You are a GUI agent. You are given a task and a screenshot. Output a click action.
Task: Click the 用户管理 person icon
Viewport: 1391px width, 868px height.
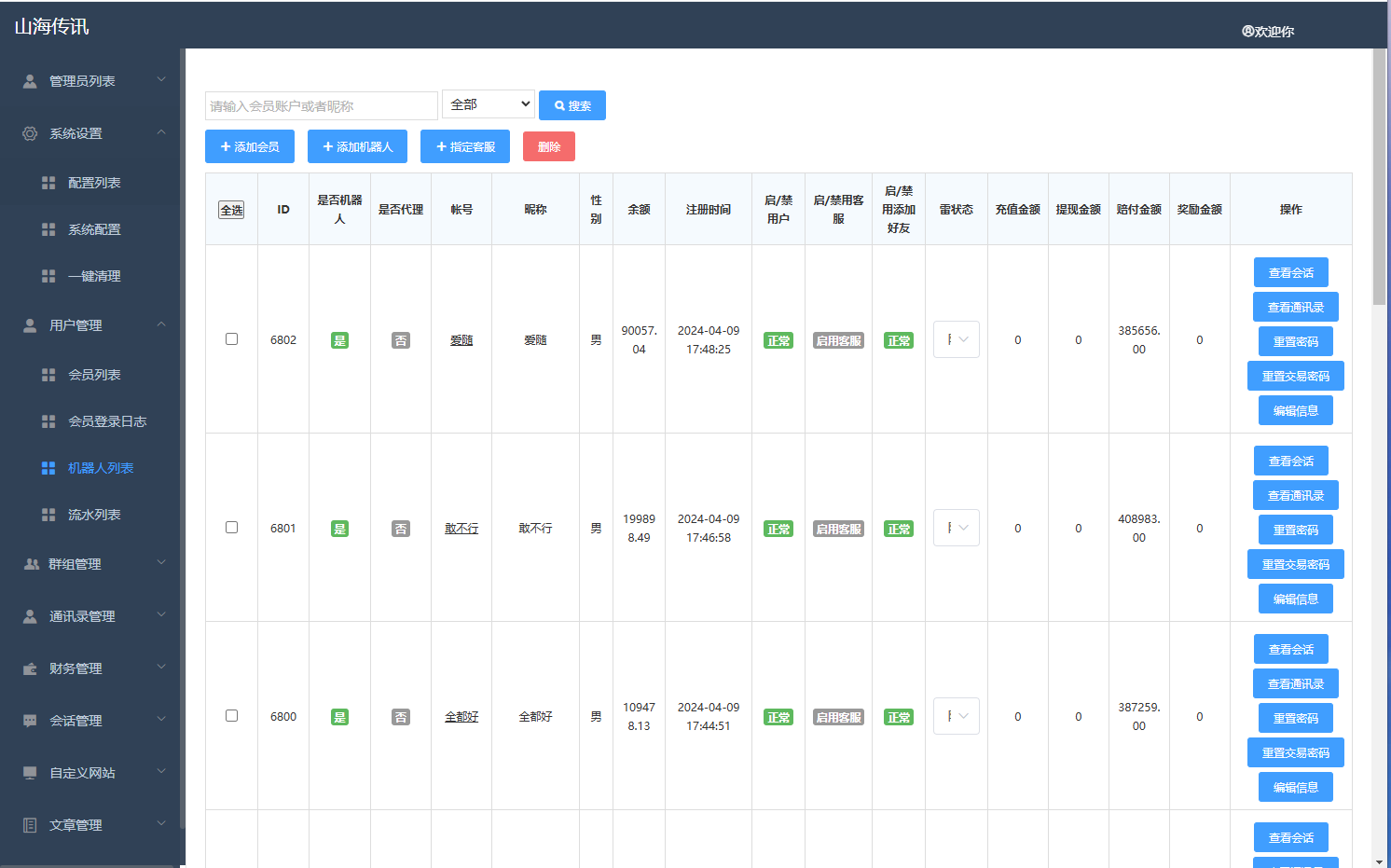point(30,325)
